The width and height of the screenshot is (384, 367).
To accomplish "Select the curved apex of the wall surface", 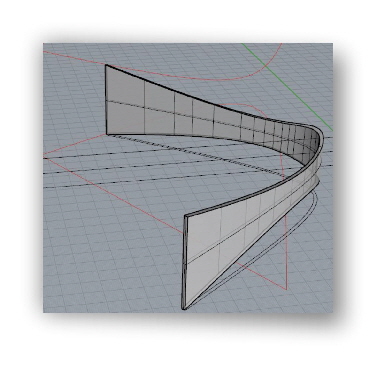I will pos(318,143).
